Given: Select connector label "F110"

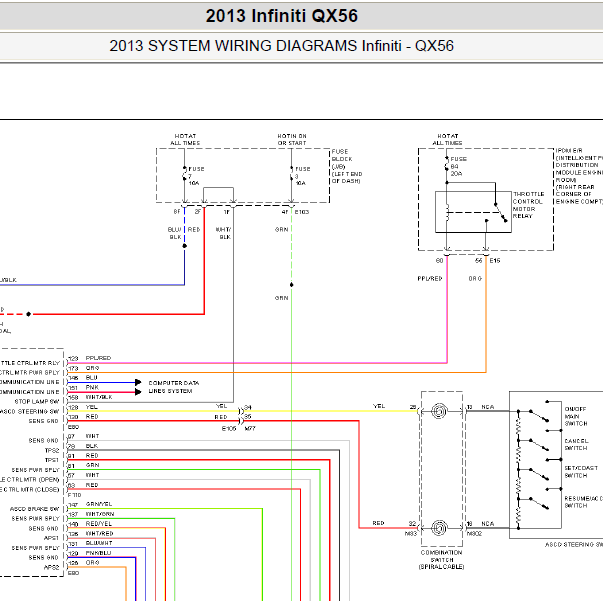Looking at the screenshot, I should [x=75, y=495].
